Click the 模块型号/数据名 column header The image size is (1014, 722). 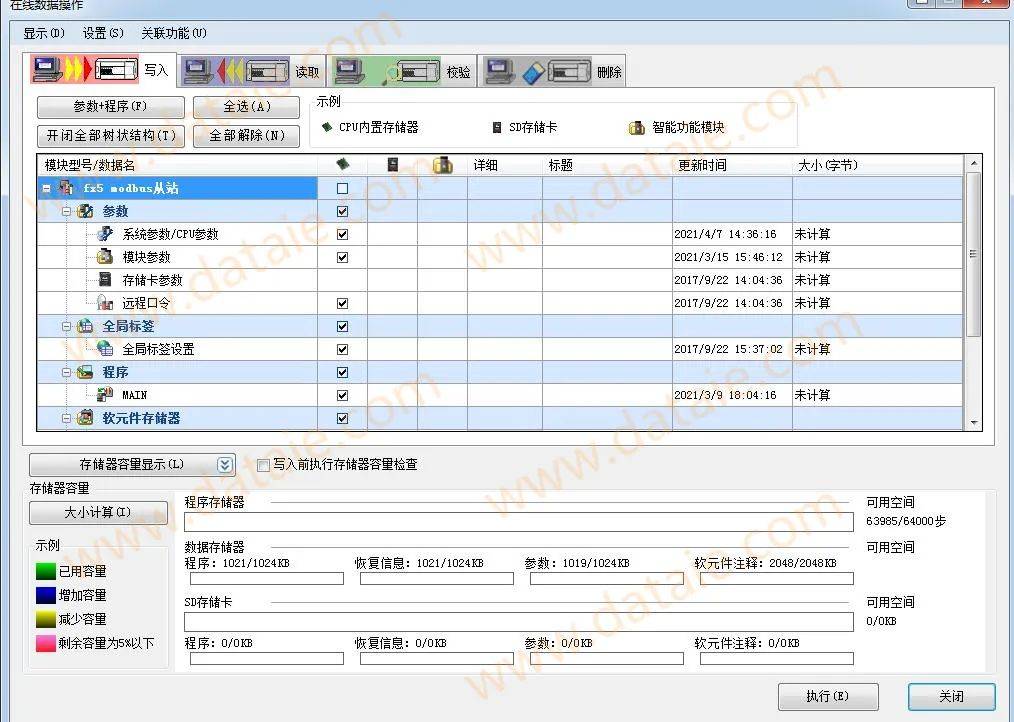click(x=178, y=166)
